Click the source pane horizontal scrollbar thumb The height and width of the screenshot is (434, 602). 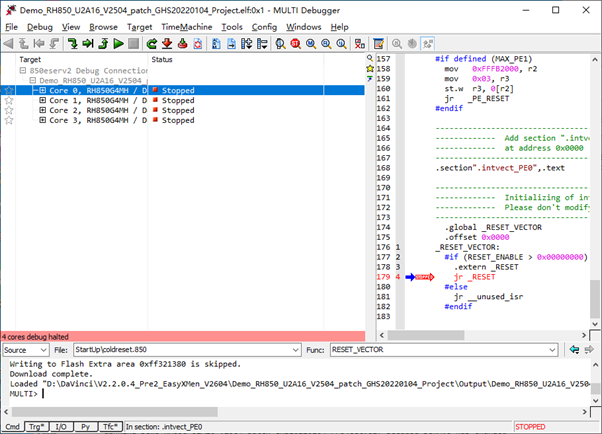[x=426, y=335]
